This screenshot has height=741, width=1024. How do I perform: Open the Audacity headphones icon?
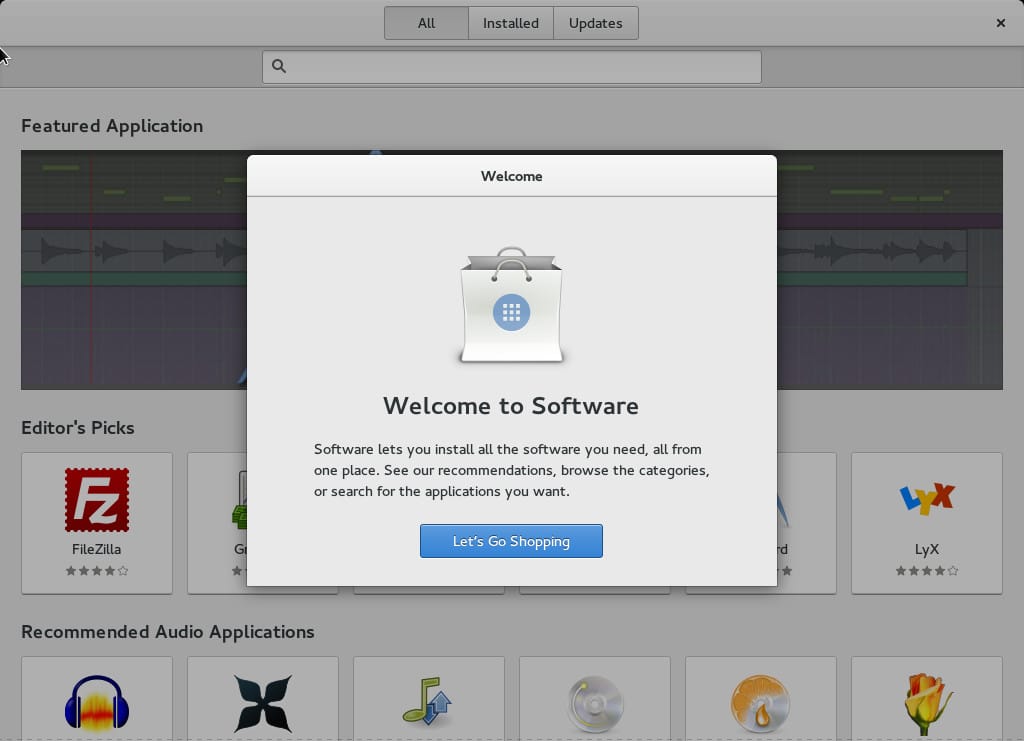(97, 702)
